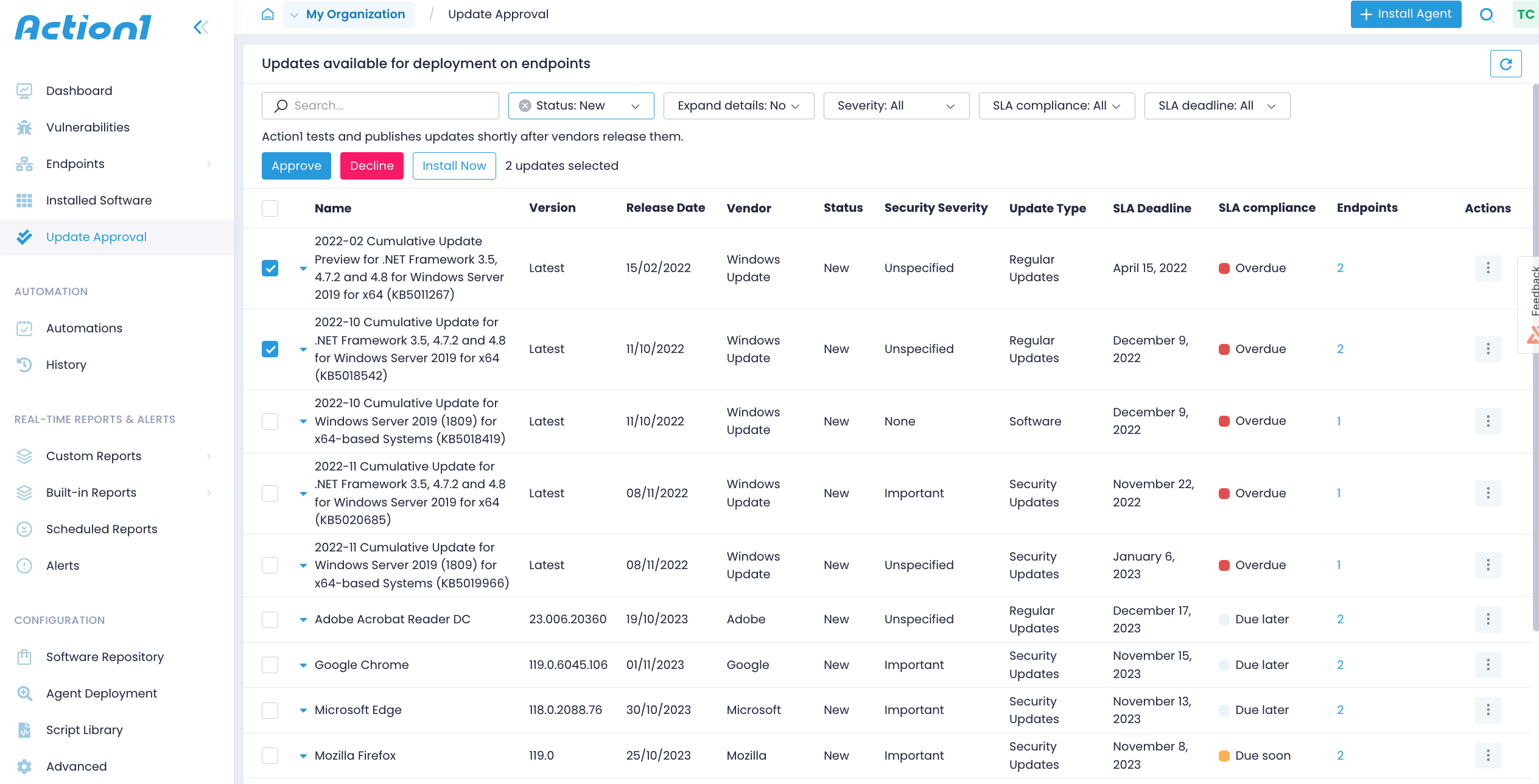Click the red Decline button
Screen dimensions: 1539x784
[371, 166]
